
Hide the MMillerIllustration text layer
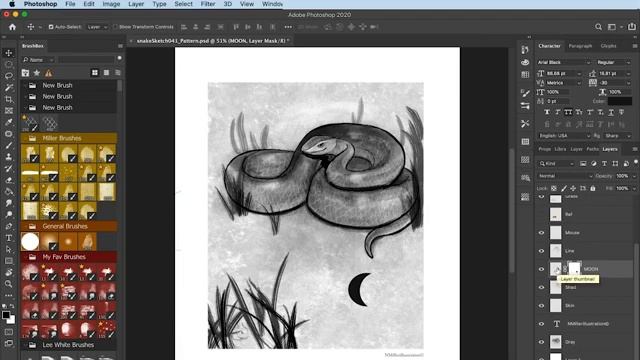(542, 324)
